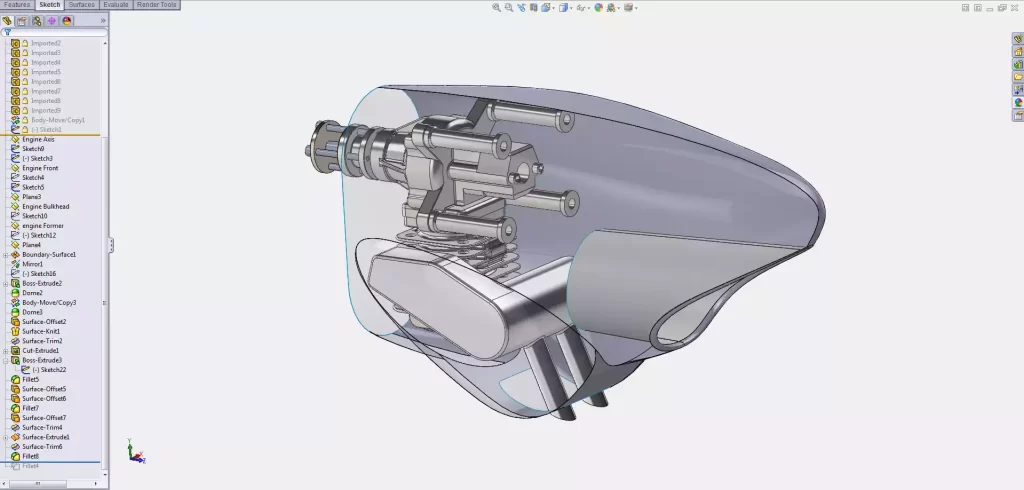
Task: Open the ConfigurationManager tab icon
Action: [x=36, y=20]
